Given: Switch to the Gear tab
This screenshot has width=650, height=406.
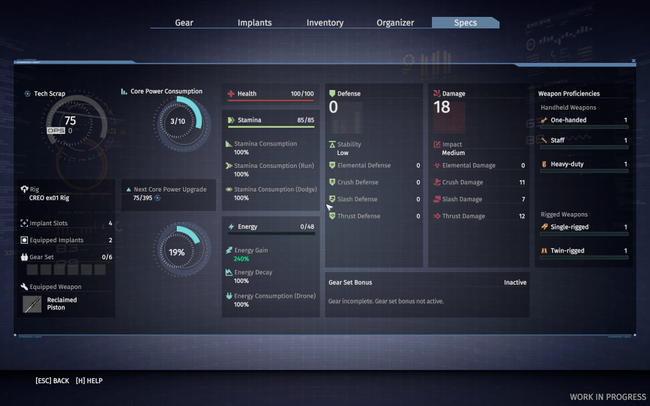Looking at the screenshot, I should pos(184,22).
